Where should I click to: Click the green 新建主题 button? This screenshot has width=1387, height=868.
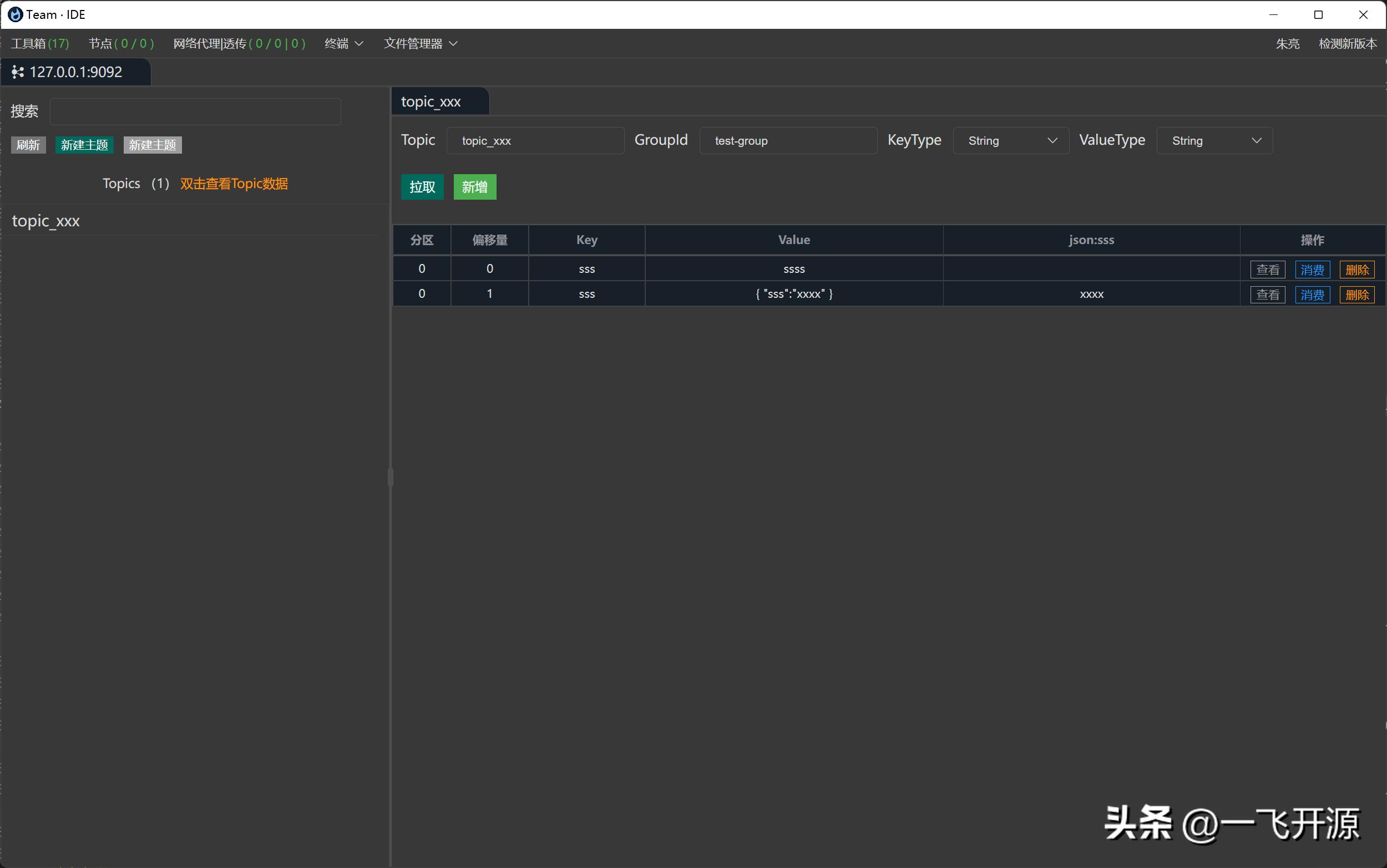(84, 145)
